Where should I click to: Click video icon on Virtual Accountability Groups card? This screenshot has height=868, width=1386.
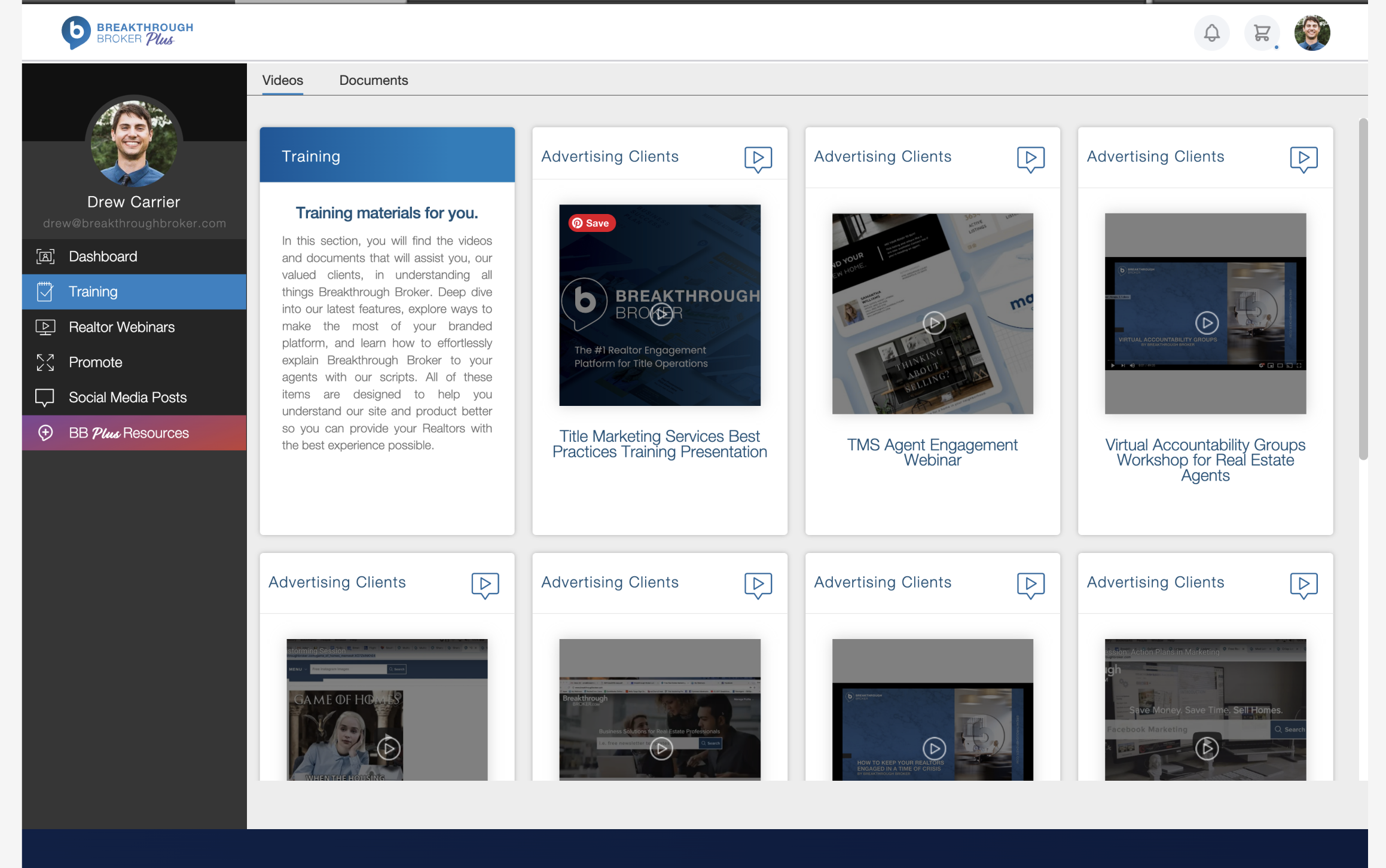(1303, 158)
